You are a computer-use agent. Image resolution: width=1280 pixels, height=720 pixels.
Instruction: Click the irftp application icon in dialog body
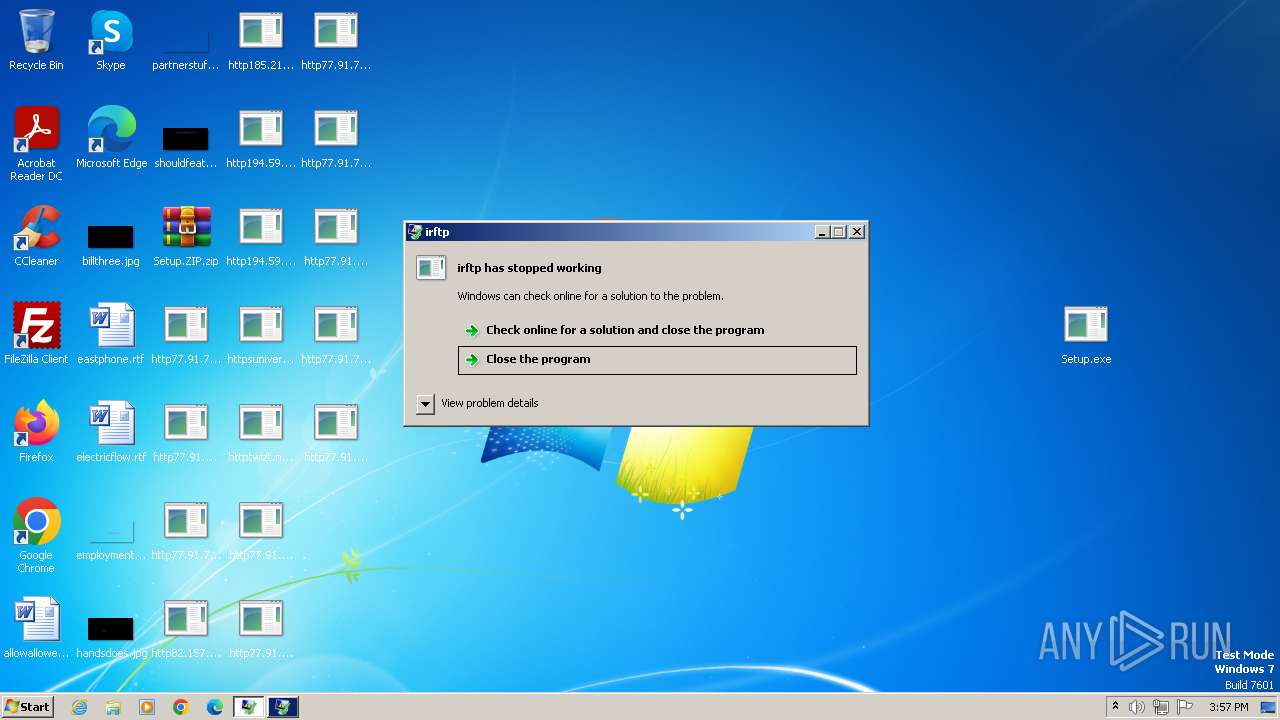430,268
